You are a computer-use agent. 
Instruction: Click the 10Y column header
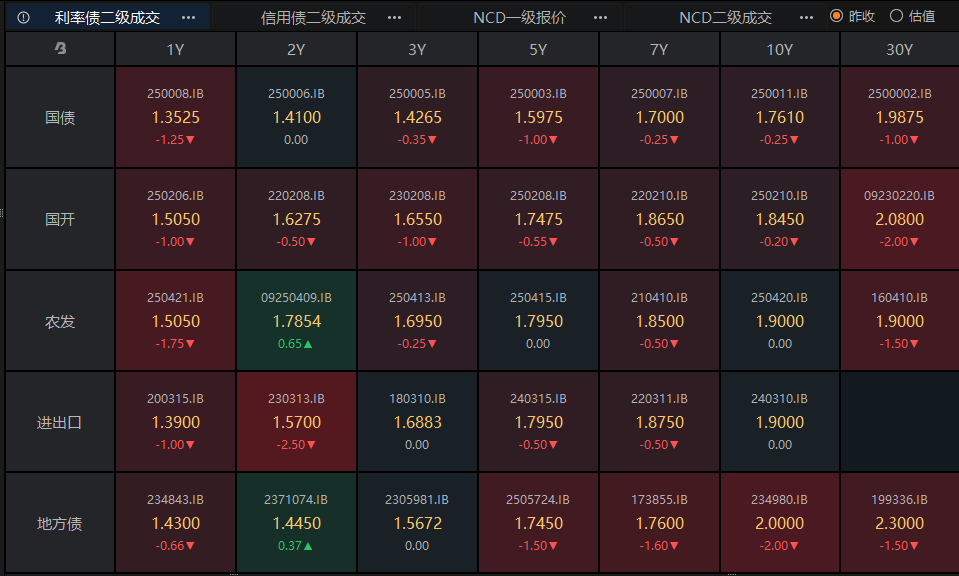779,49
